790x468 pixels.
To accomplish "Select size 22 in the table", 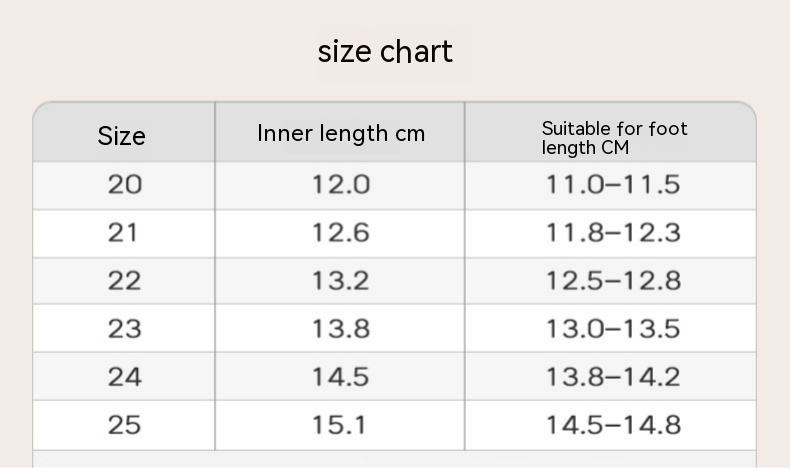I will coord(125,281).
